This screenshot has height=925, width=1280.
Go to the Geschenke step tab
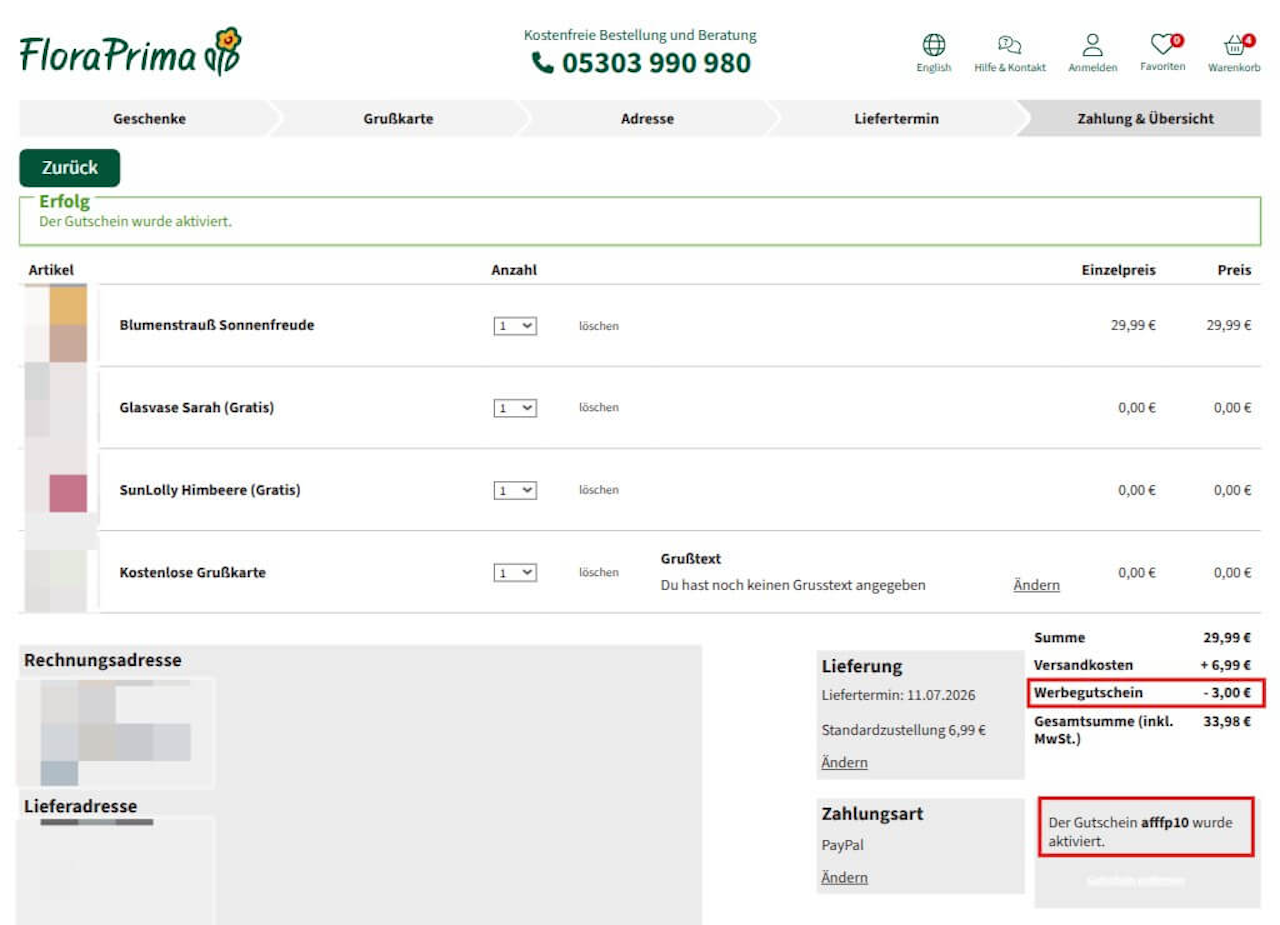[149, 118]
